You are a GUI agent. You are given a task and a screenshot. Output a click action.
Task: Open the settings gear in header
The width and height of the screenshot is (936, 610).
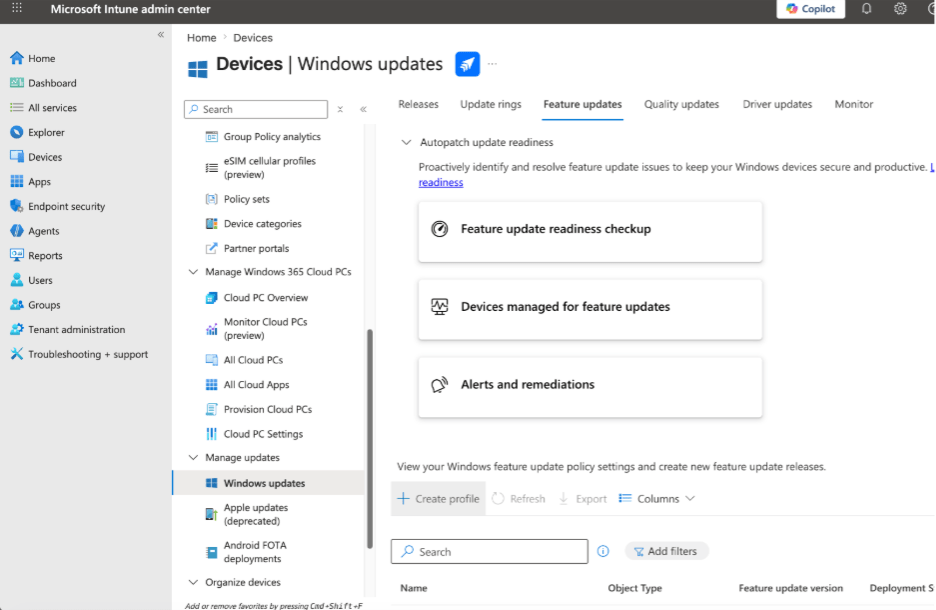[900, 9]
